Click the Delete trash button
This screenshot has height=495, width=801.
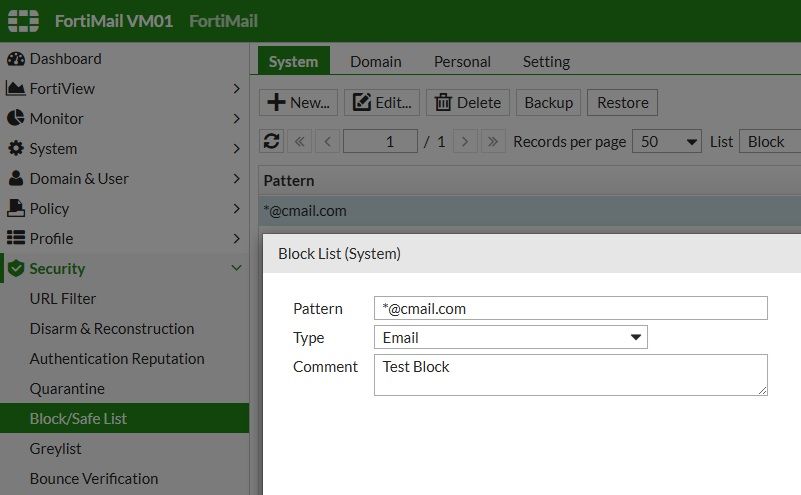468,102
